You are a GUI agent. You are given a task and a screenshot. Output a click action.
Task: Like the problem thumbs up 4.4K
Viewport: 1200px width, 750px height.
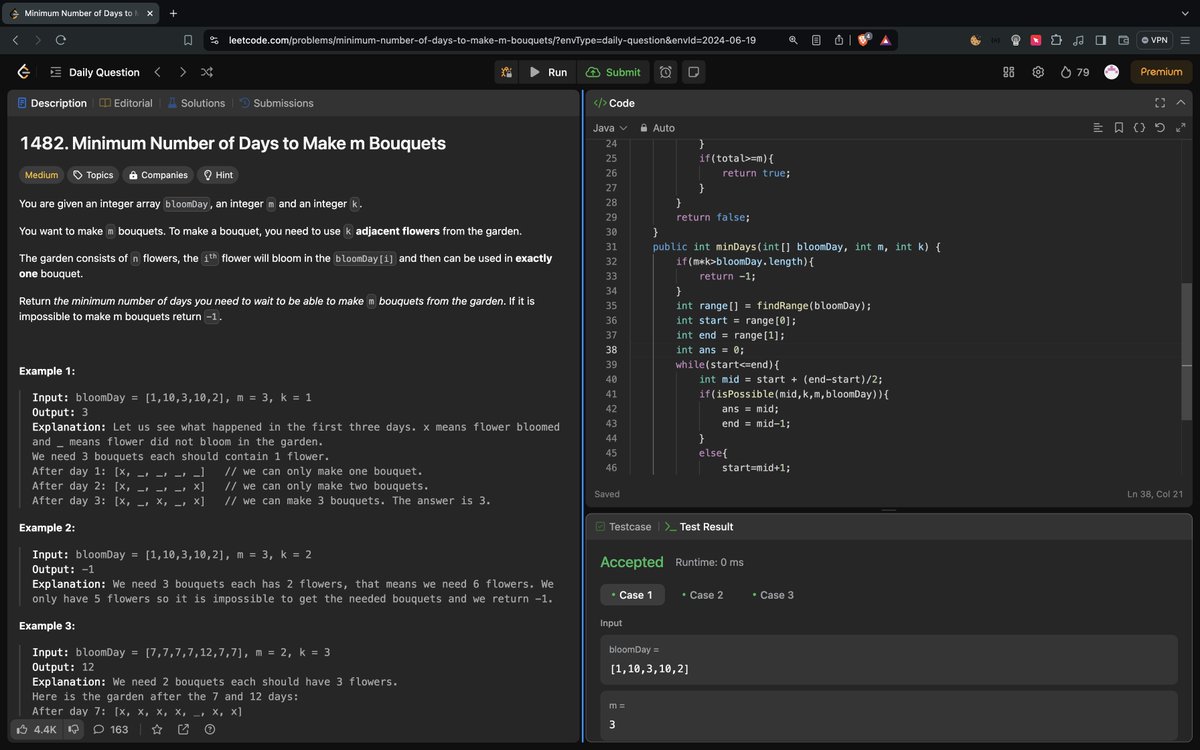(x=37, y=729)
